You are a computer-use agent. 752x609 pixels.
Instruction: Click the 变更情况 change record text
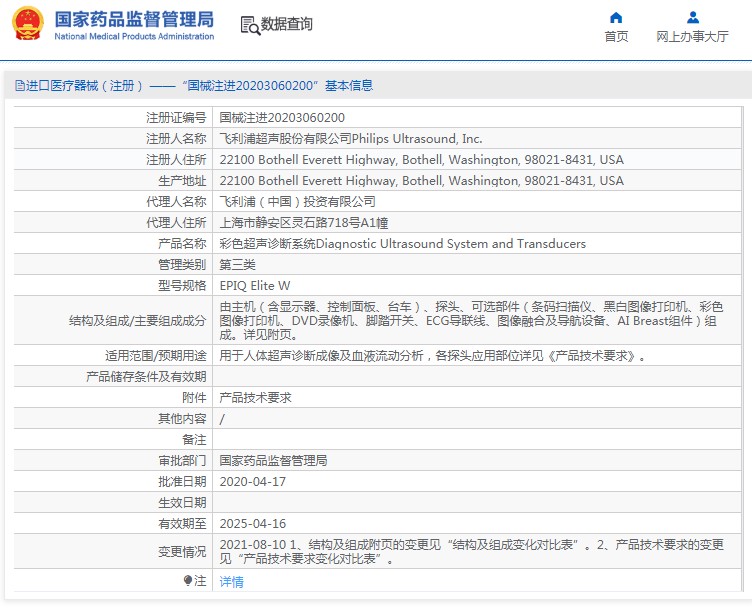pyautogui.click(x=471, y=552)
